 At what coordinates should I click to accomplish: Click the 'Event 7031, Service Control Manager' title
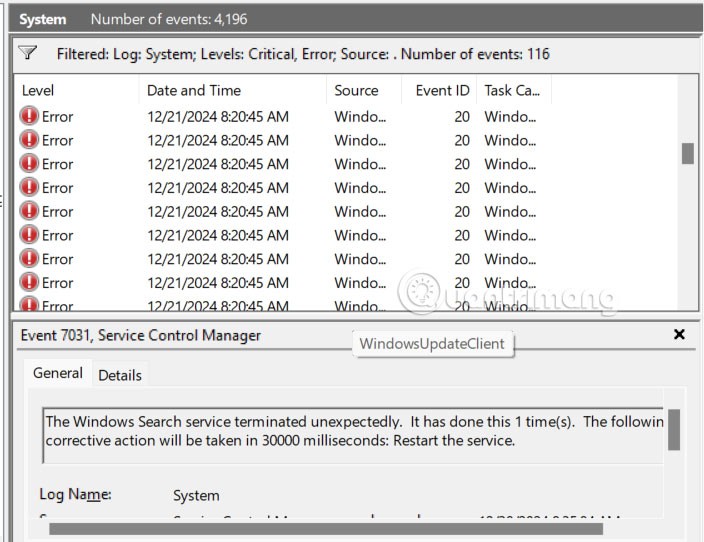(x=141, y=335)
